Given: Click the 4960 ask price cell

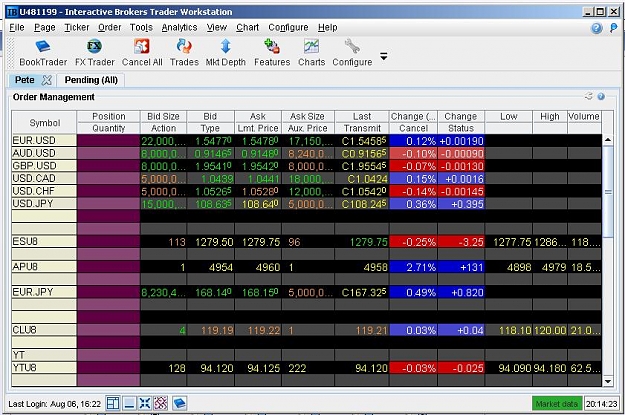Looking at the screenshot, I should pos(258,267).
